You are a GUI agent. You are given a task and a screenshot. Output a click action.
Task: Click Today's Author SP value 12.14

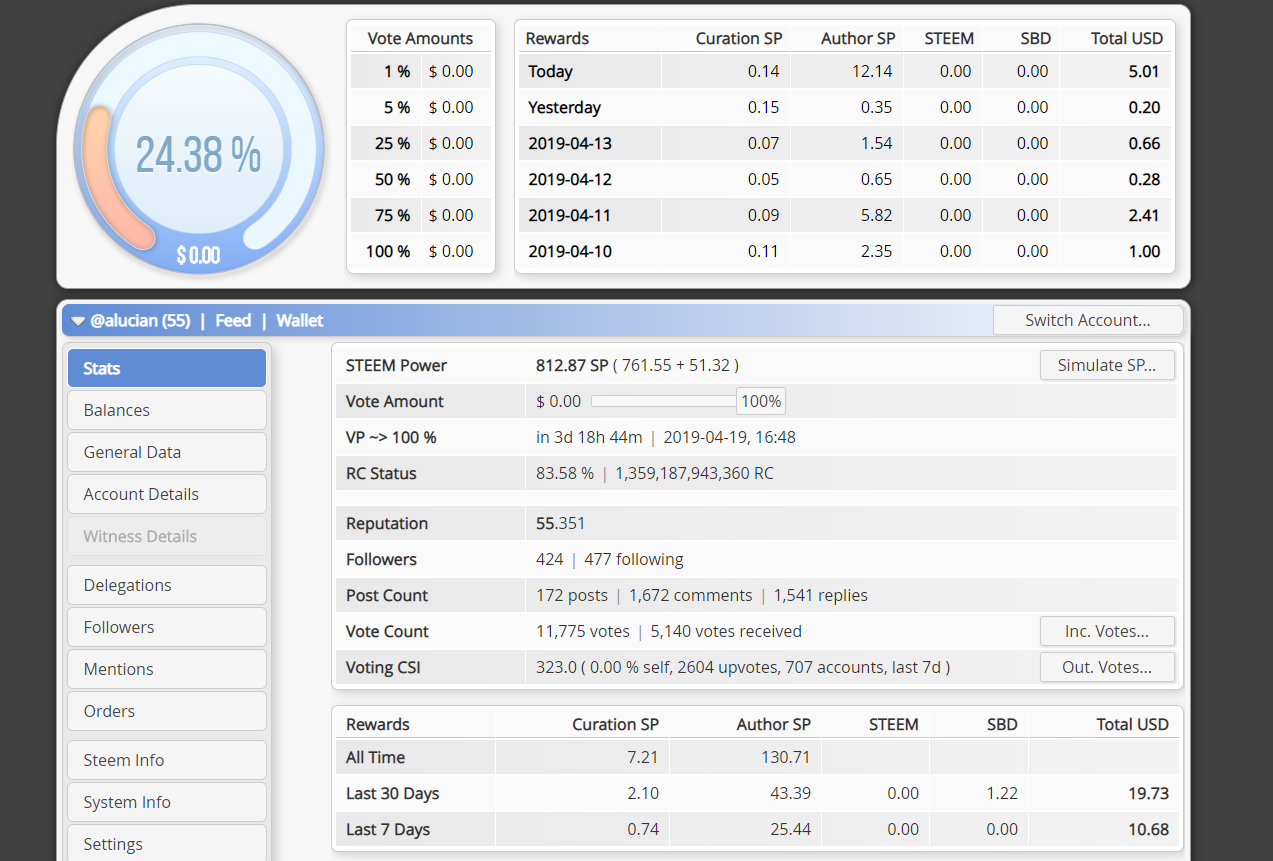(x=872, y=71)
